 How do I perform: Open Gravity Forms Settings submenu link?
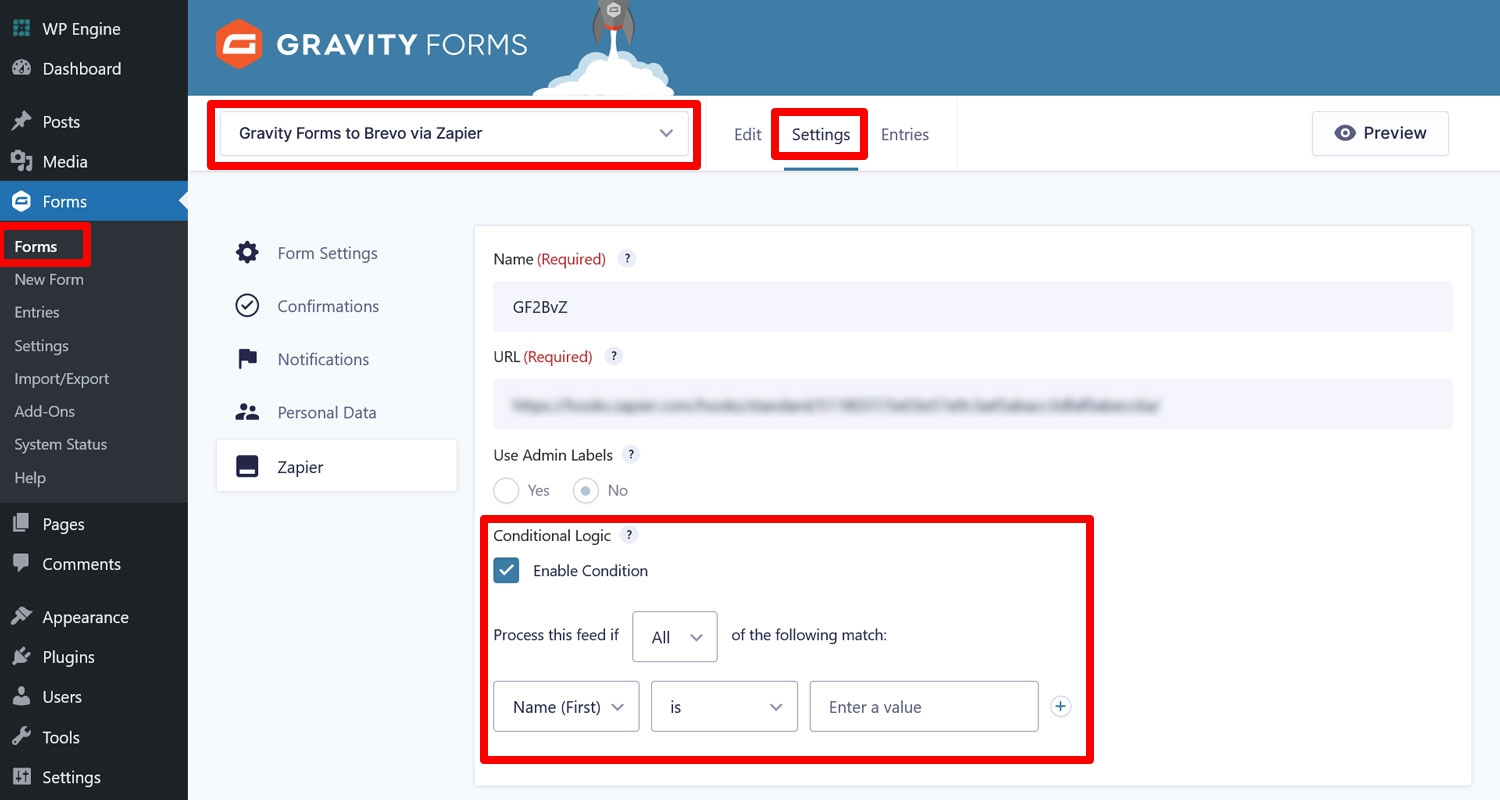(x=41, y=346)
